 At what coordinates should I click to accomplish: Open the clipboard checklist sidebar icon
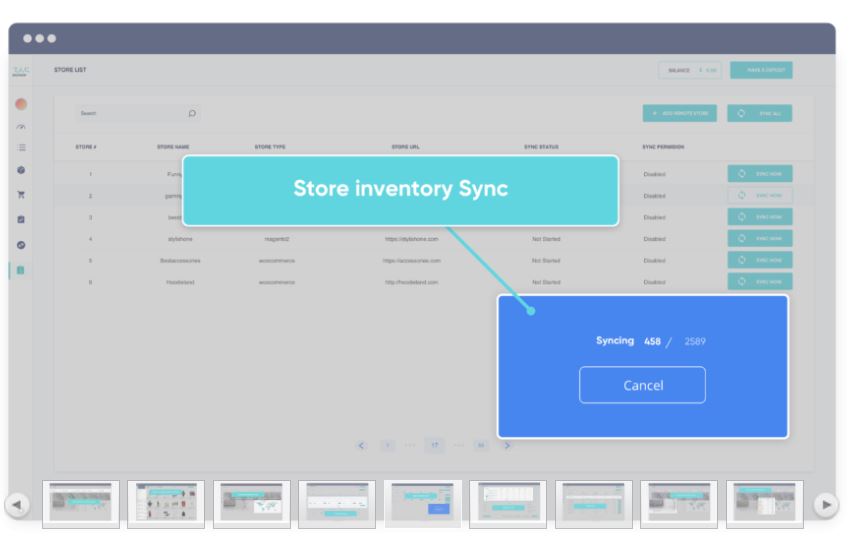(21, 220)
